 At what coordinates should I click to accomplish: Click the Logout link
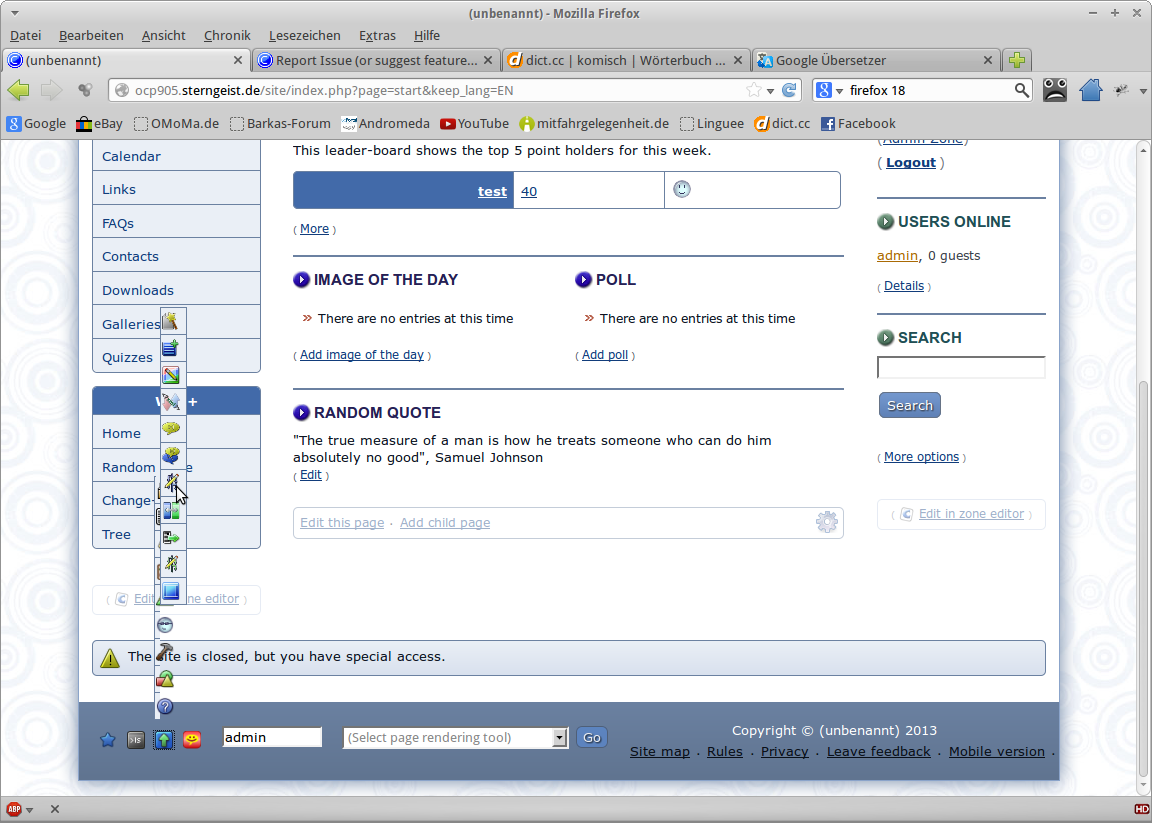[x=910, y=162]
